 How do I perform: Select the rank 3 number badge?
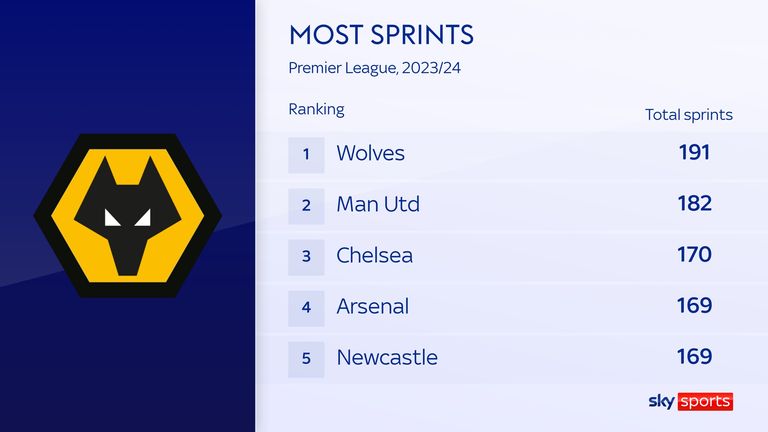pos(306,257)
